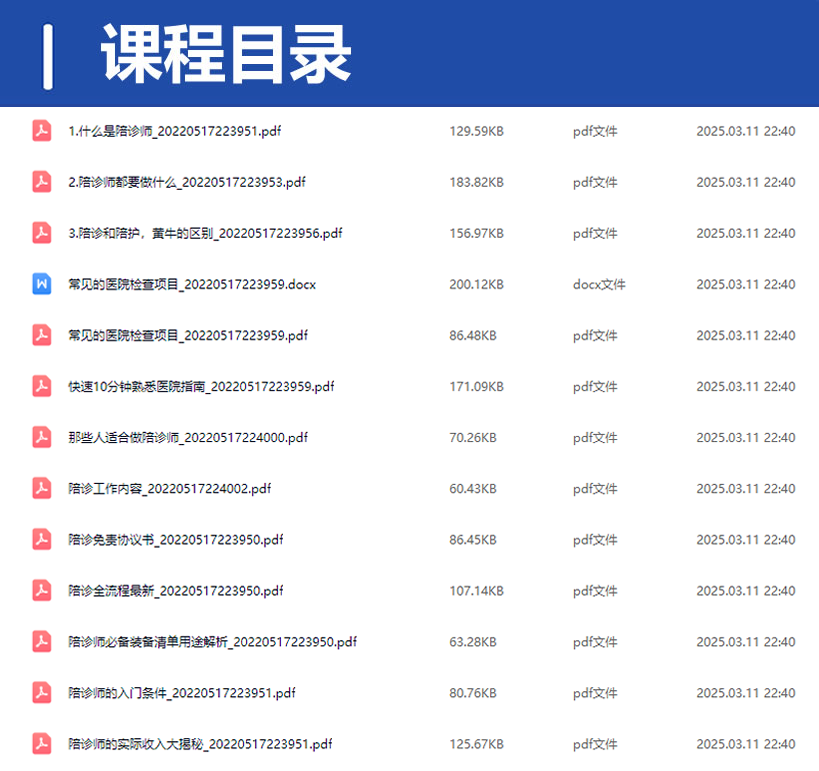Open 常见的医院检查项目_20220517223959.docx
The image size is (819, 771).
coord(192,285)
